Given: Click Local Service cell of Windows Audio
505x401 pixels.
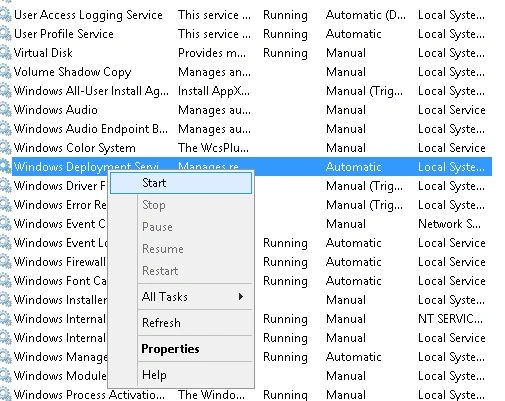Looking at the screenshot, I should coord(452,110).
